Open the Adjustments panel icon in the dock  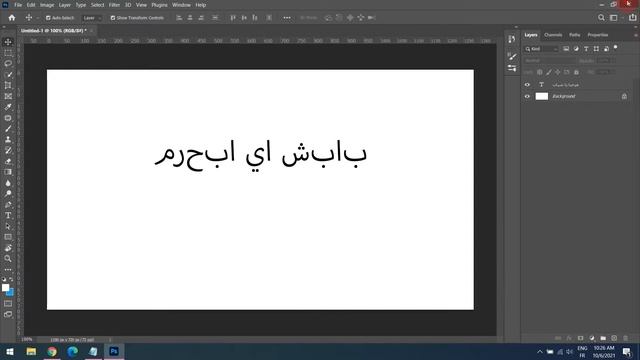coord(512,68)
